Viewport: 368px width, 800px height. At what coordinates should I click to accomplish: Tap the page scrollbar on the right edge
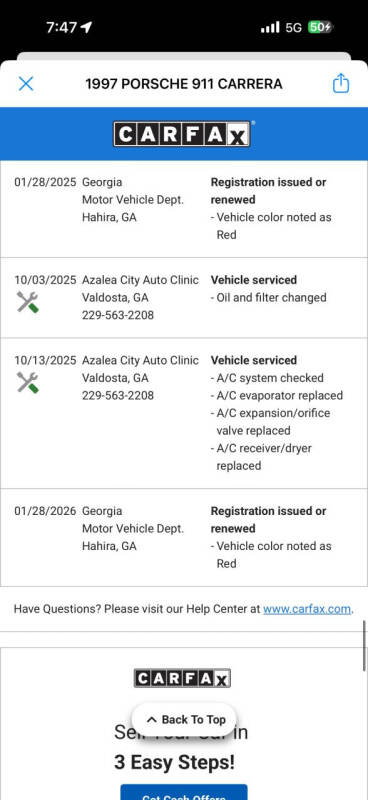click(x=365, y=645)
